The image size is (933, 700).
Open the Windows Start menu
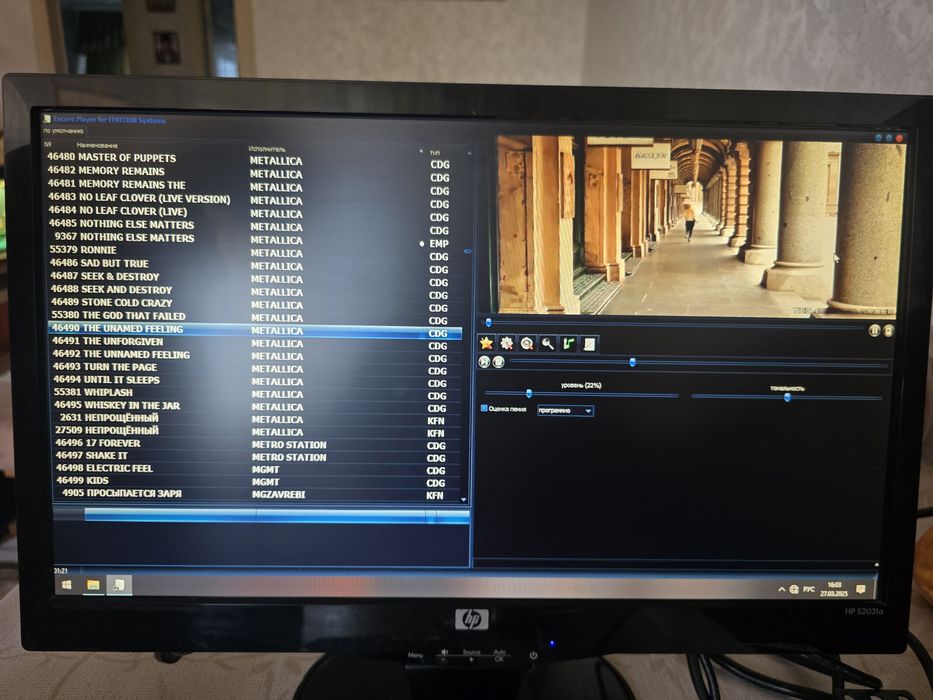[67, 585]
